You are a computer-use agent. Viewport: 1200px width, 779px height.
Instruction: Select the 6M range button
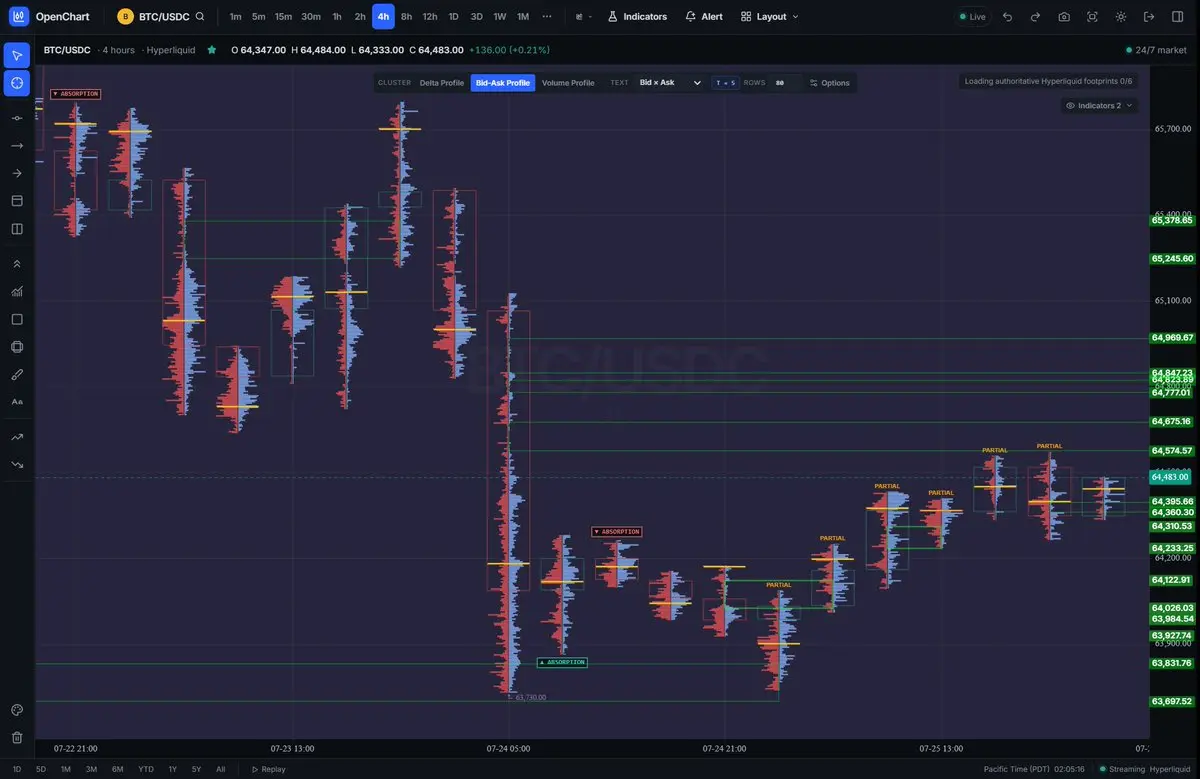[x=118, y=769]
